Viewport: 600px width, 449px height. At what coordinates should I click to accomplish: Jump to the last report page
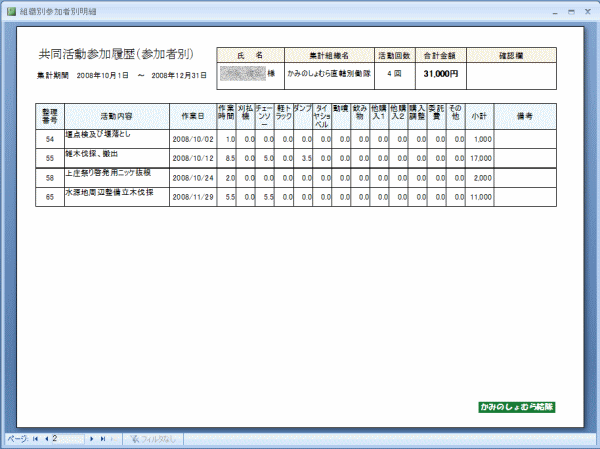click(102, 439)
